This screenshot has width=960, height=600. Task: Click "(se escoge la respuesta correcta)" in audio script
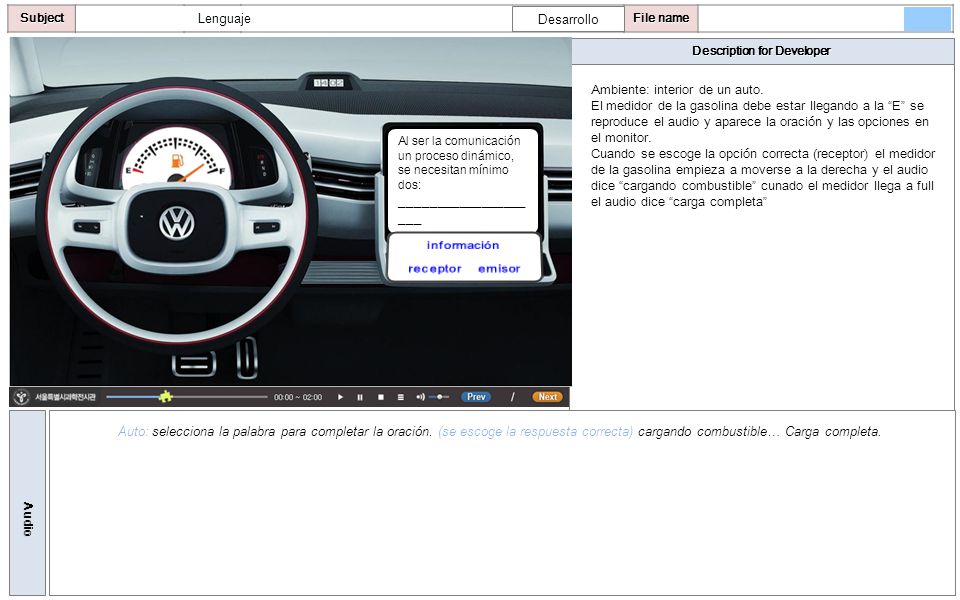coord(536,432)
